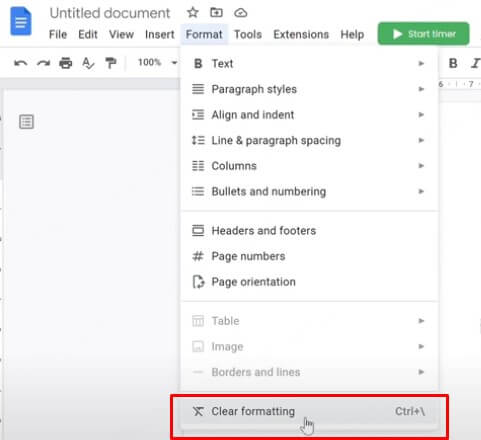Screen dimensions: 481x440
Task: Run spelling and grammar check
Action: [x=88, y=63]
